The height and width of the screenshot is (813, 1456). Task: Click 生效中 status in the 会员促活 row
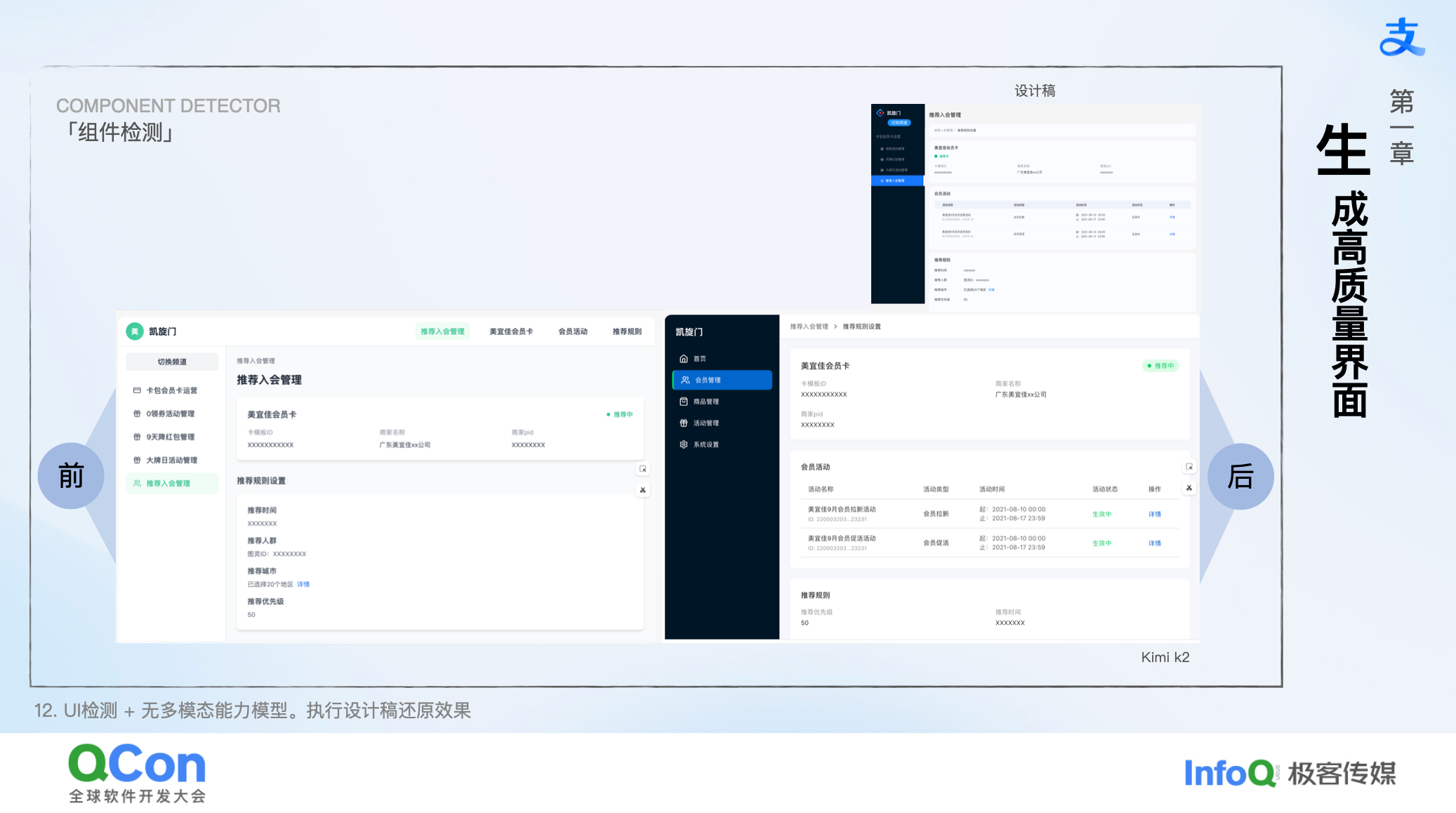(x=1102, y=543)
